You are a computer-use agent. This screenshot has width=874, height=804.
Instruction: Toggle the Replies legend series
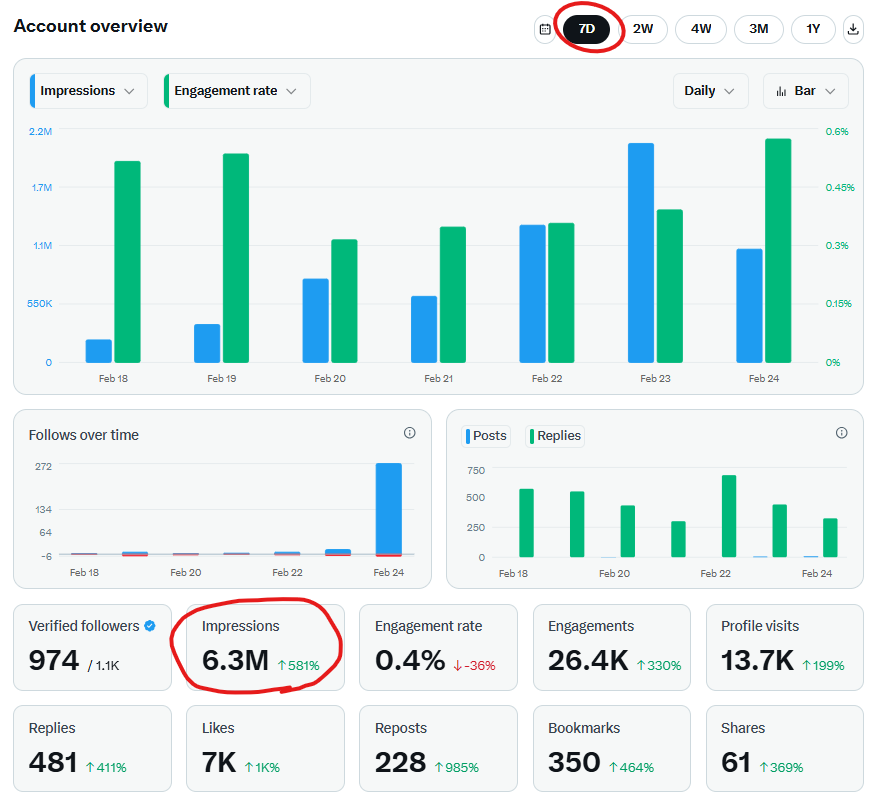555,435
